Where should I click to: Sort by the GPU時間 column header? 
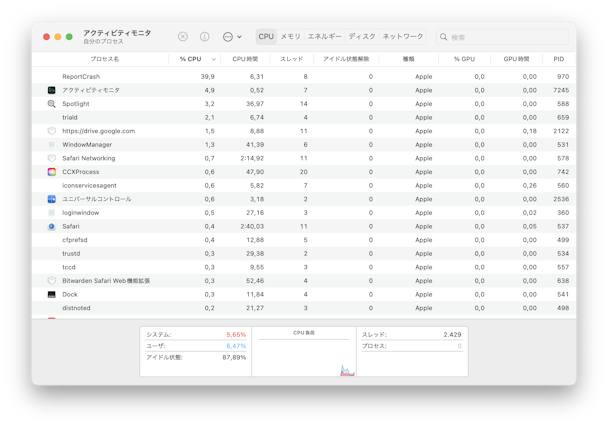tap(516, 59)
